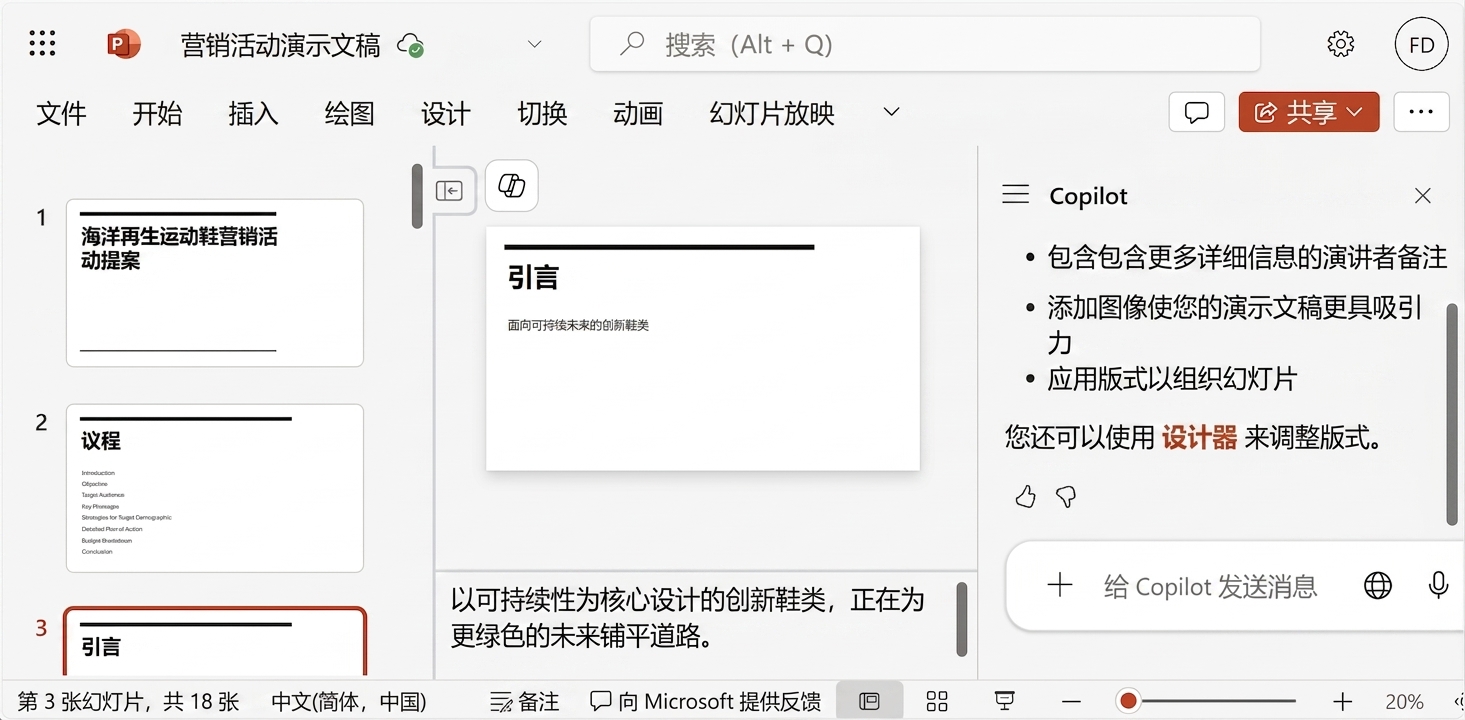The width and height of the screenshot is (1465, 720).
Task: Click the PowerPoint logo icon
Action: 123,44
